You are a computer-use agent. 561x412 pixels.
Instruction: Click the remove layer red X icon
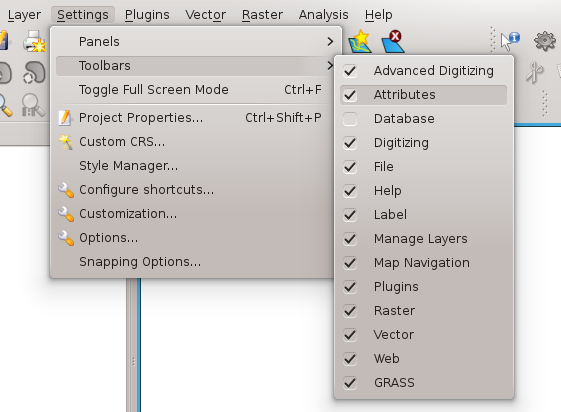pyautogui.click(x=392, y=41)
